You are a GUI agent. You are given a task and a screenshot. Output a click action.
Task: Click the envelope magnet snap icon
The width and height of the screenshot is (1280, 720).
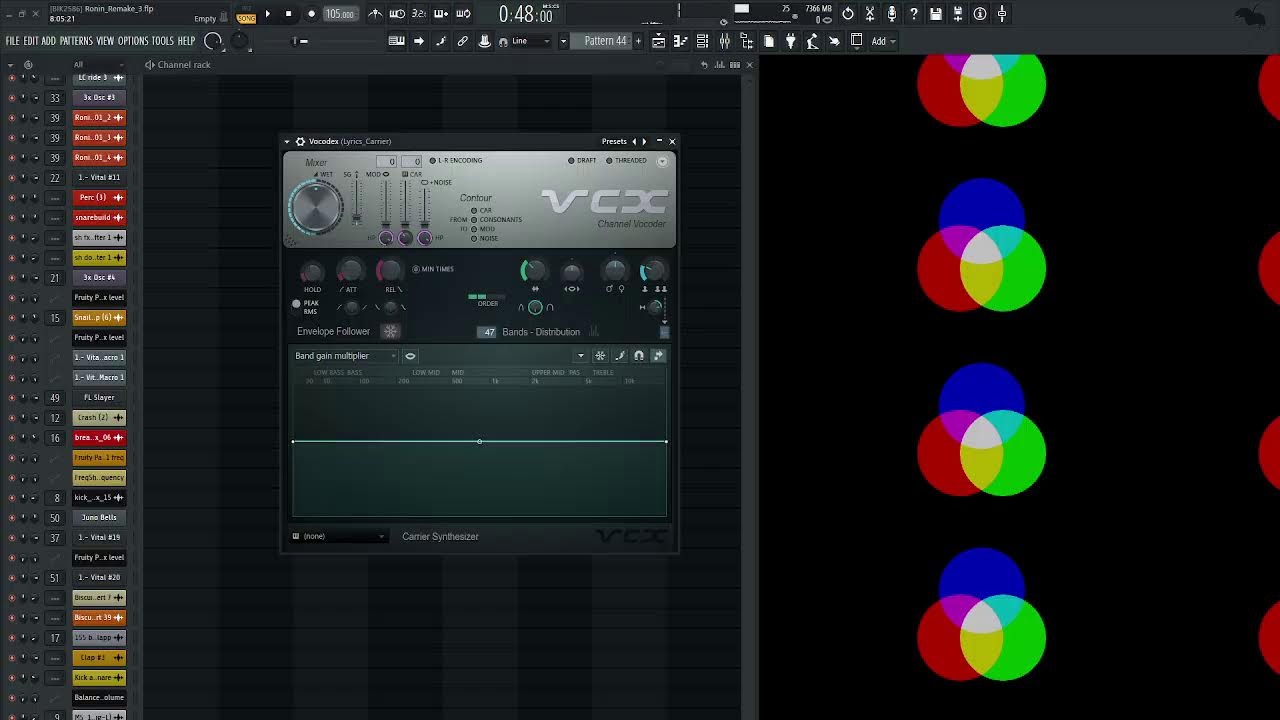point(639,356)
